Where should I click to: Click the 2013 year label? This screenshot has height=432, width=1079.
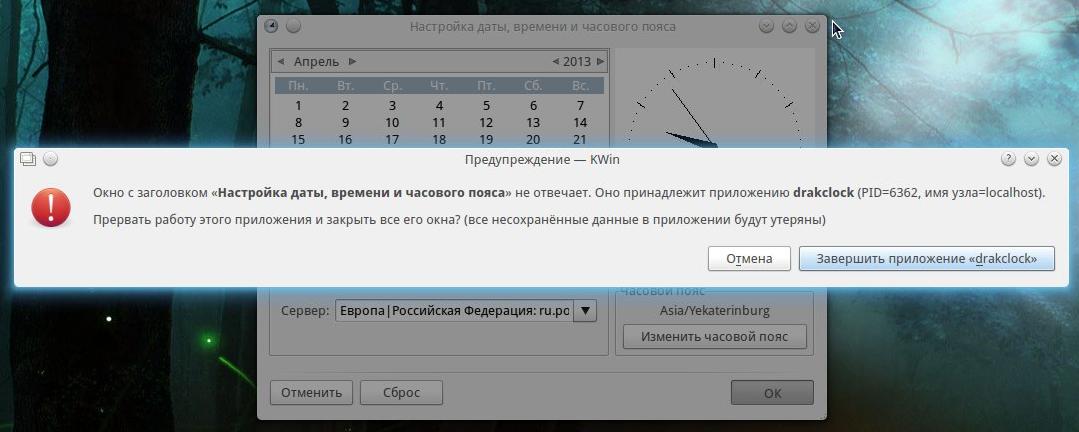[577, 61]
